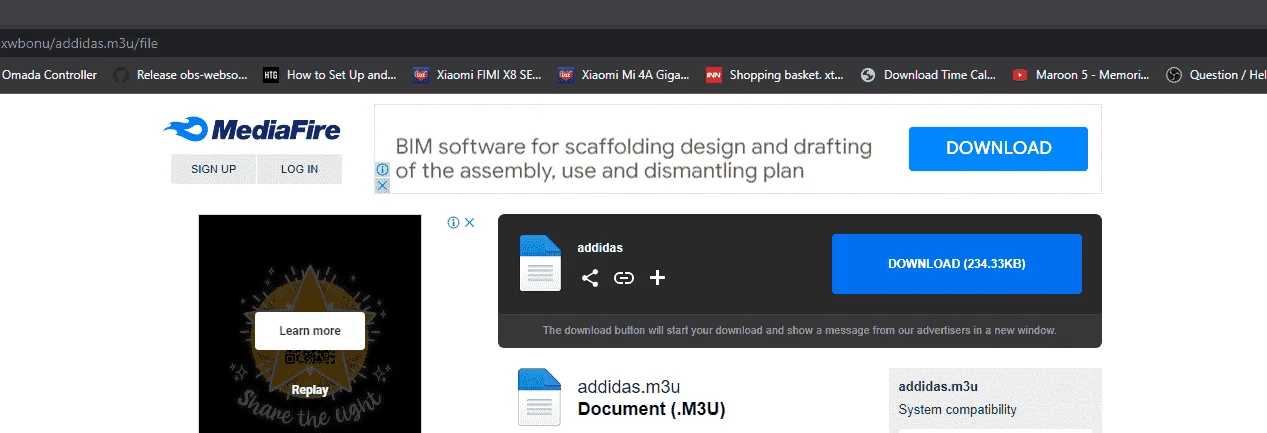Close the side video ad

click(469, 222)
